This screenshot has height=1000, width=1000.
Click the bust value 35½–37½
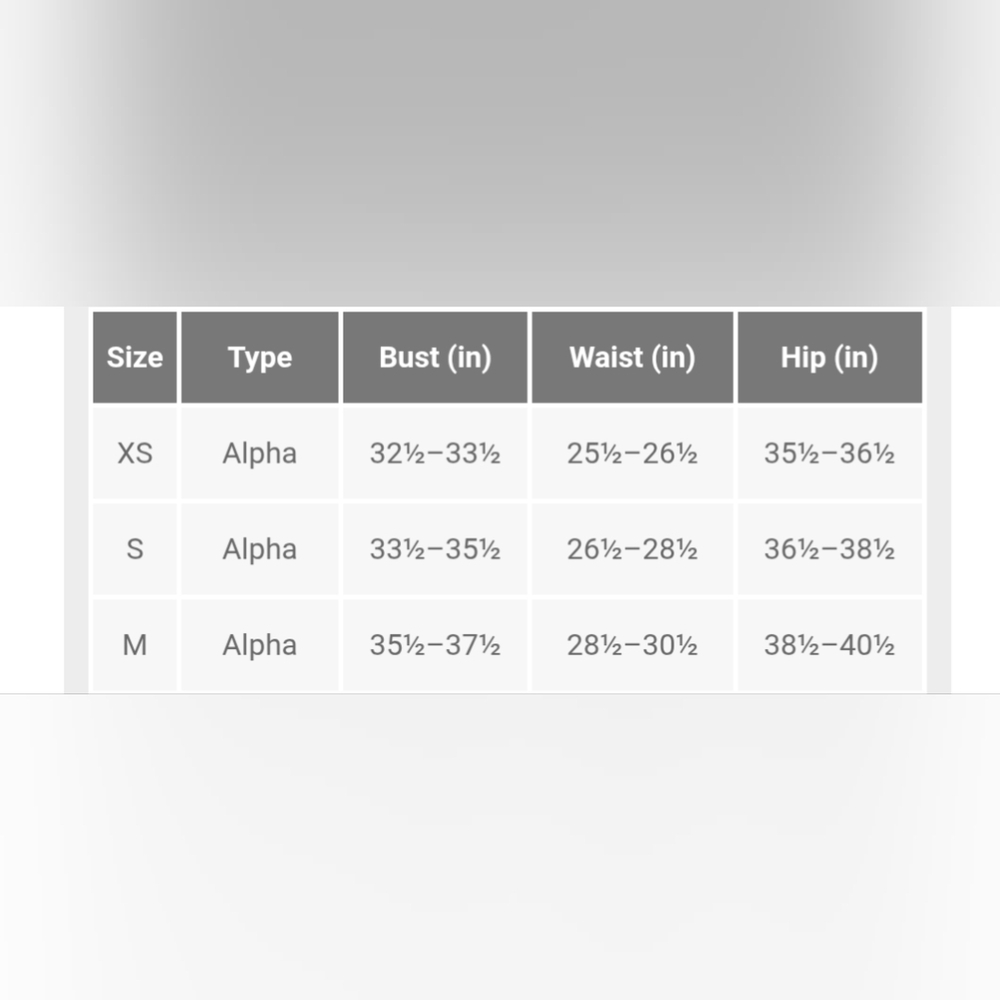click(435, 645)
